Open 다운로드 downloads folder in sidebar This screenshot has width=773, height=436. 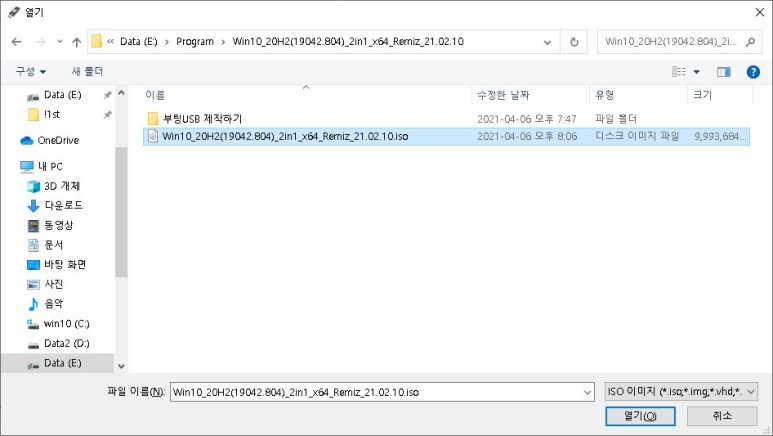click(x=64, y=205)
